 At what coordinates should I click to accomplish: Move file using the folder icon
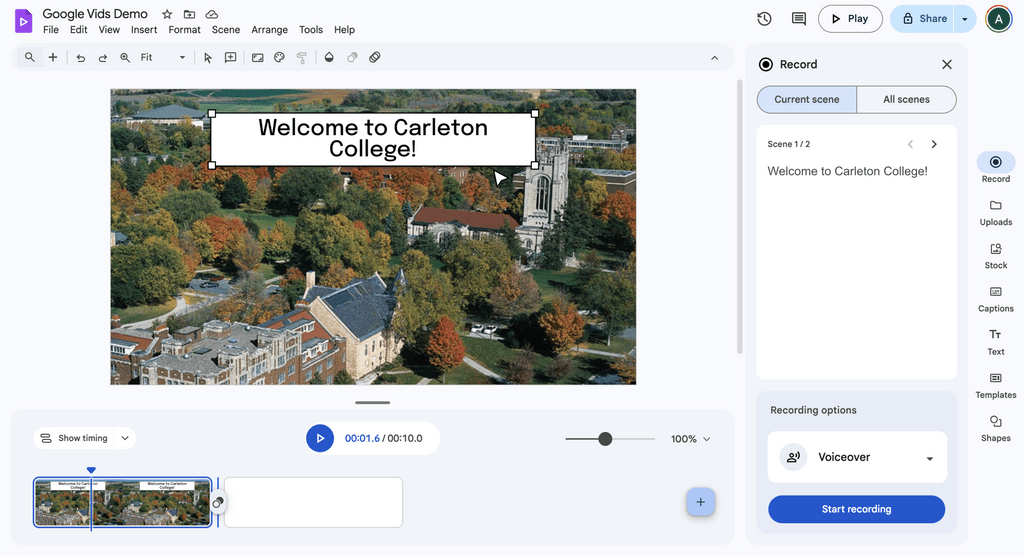click(189, 14)
